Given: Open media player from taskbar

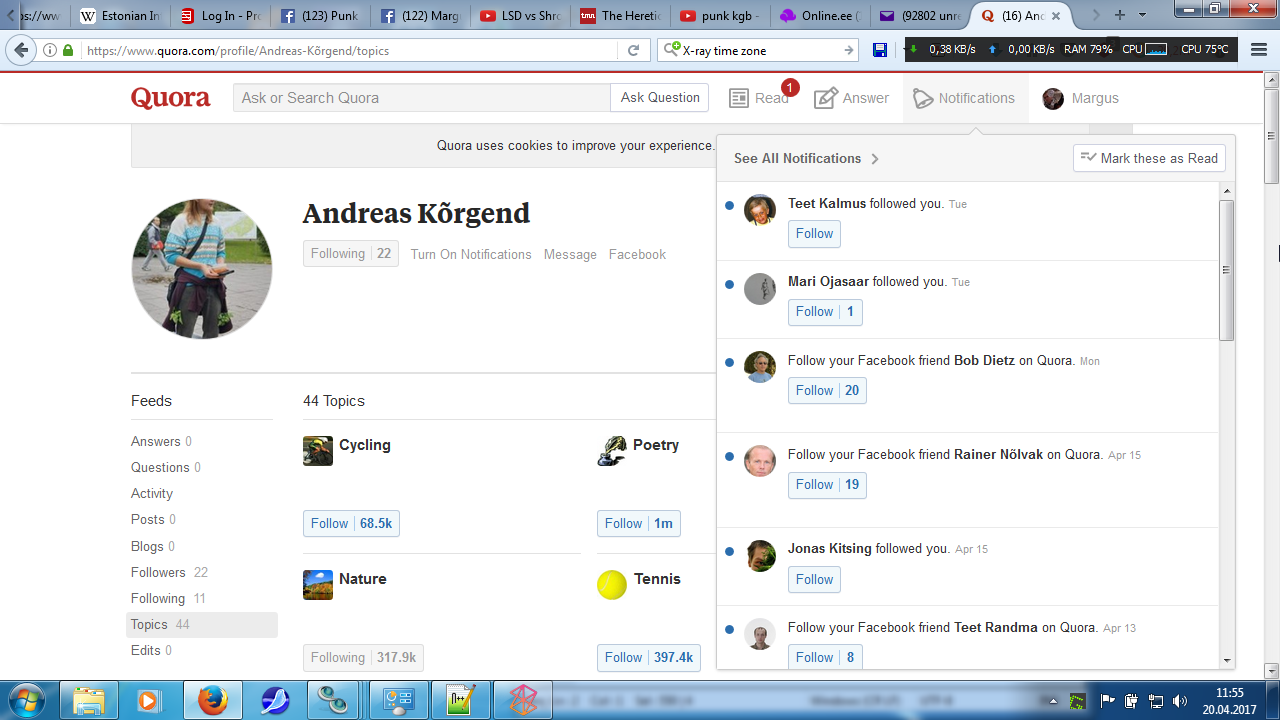Looking at the screenshot, I should (148, 700).
